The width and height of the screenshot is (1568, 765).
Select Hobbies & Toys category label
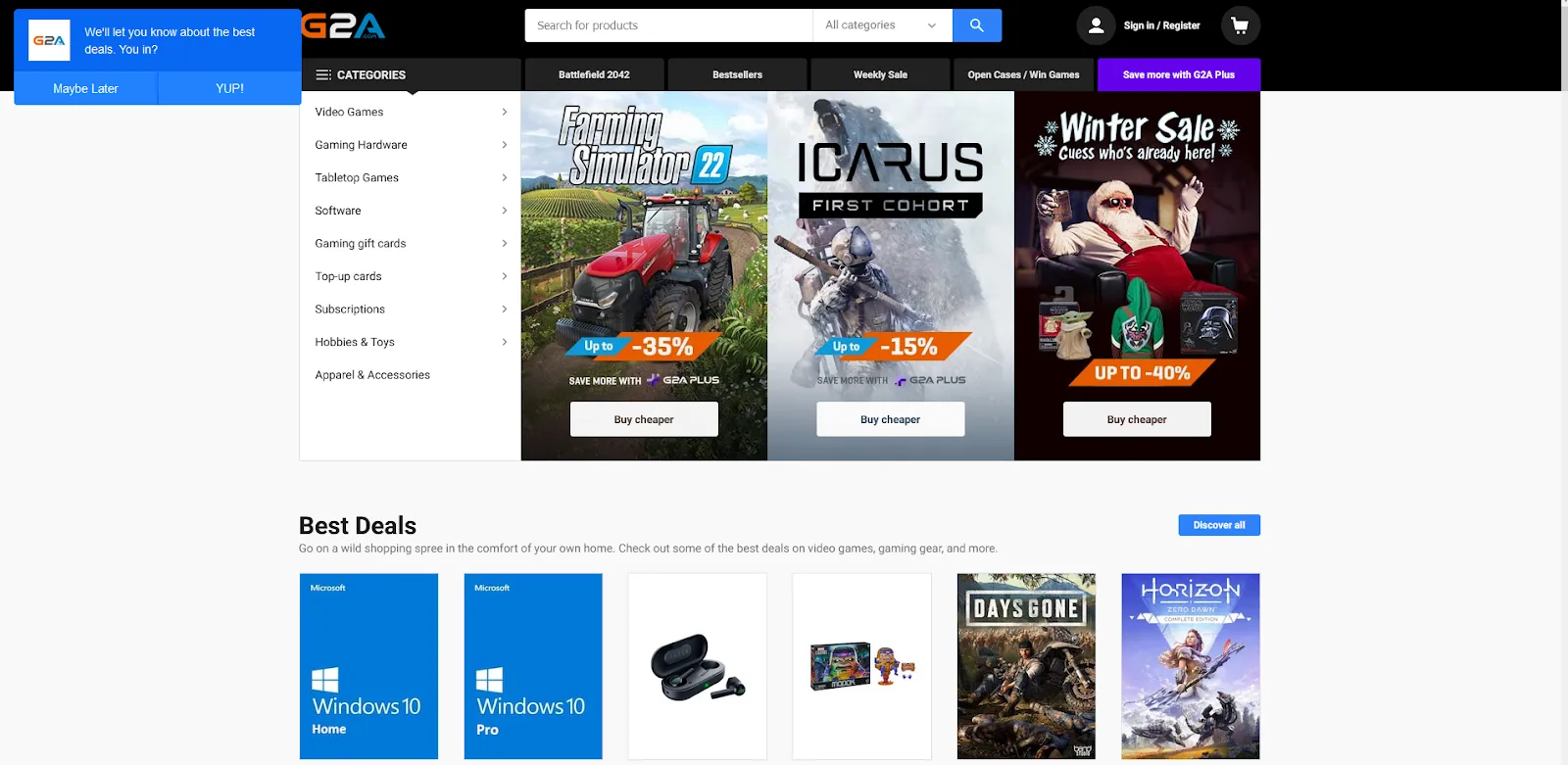(x=355, y=342)
